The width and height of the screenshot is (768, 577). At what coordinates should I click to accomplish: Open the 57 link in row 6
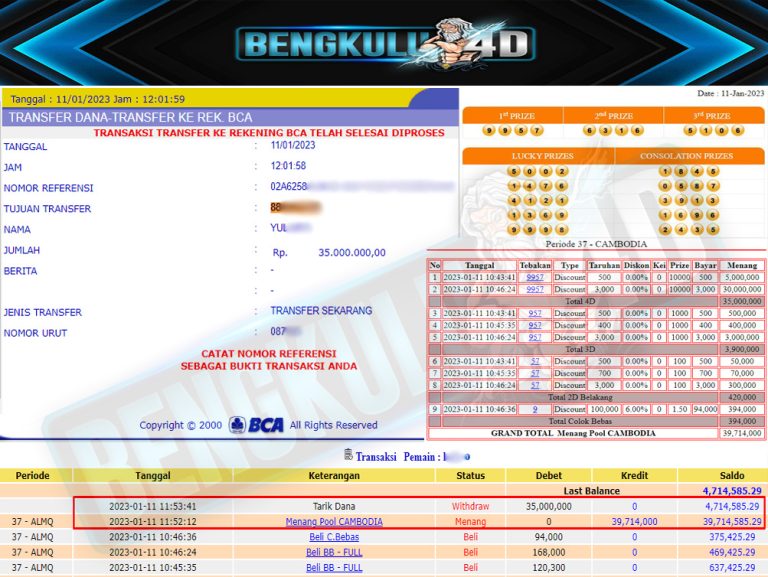(x=535, y=361)
